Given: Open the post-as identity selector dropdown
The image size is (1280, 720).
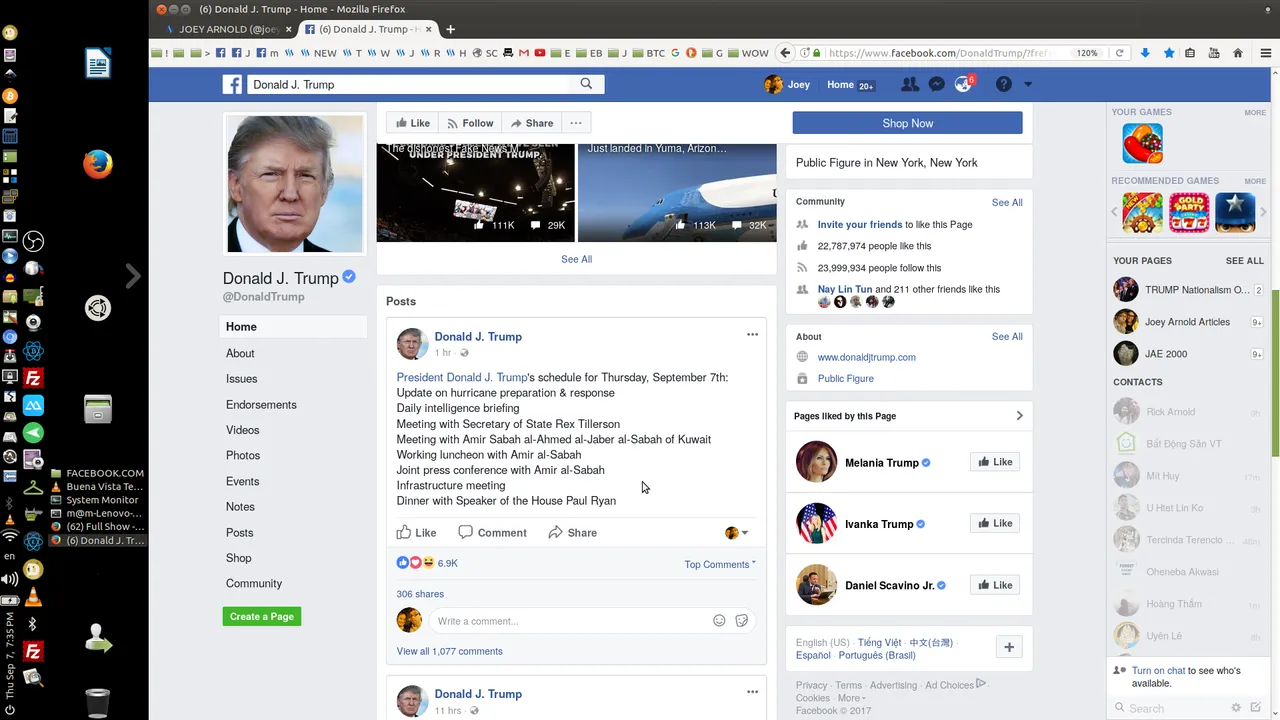Looking at the screenshot, I should pyautogui.click(x=736, y=533).
